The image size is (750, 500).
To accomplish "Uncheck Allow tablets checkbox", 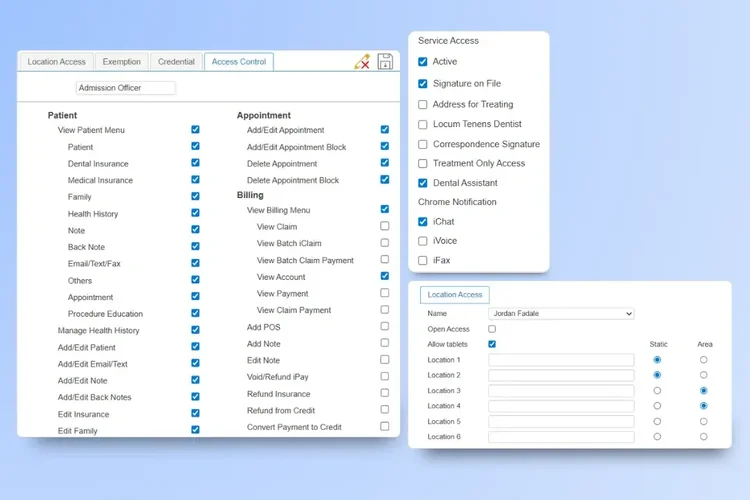I will [492, 344].
